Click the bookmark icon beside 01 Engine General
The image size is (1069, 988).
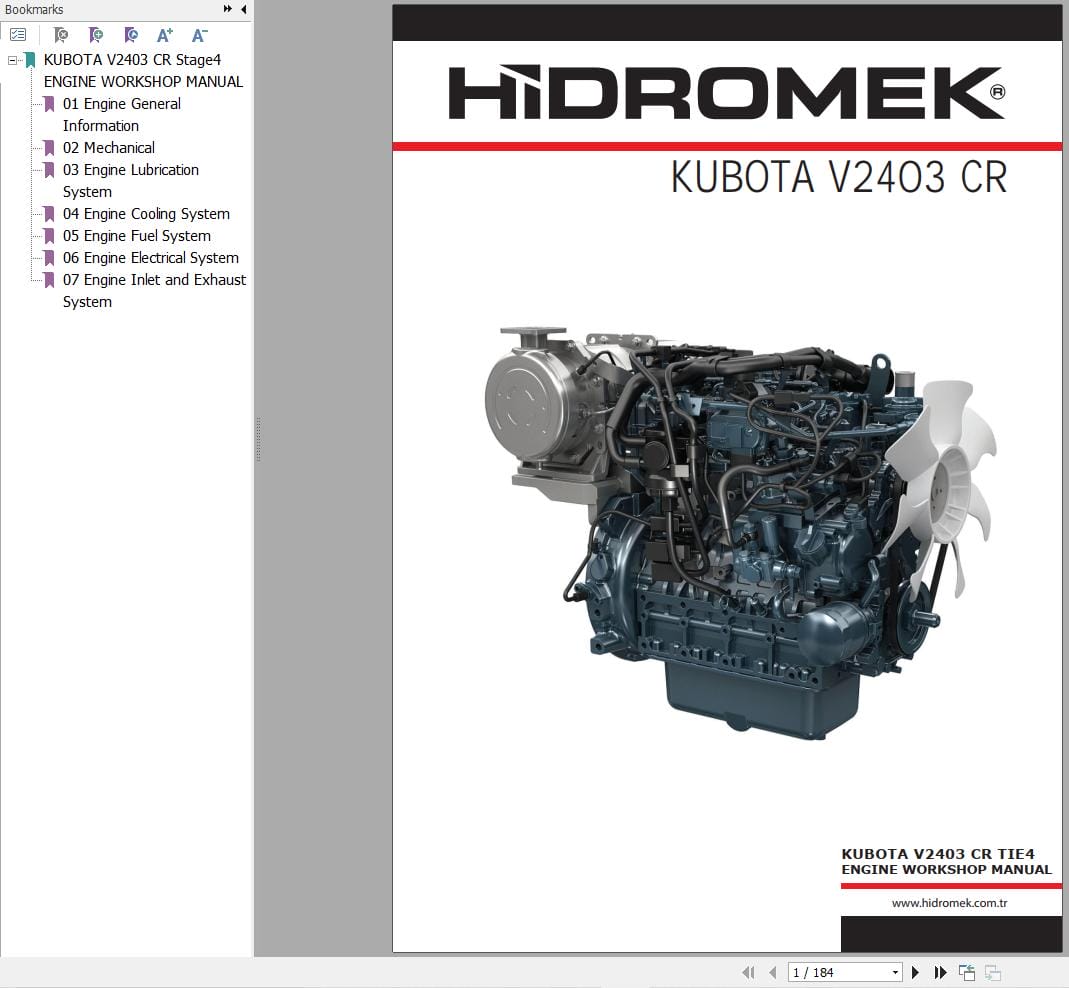pos(49,104)
